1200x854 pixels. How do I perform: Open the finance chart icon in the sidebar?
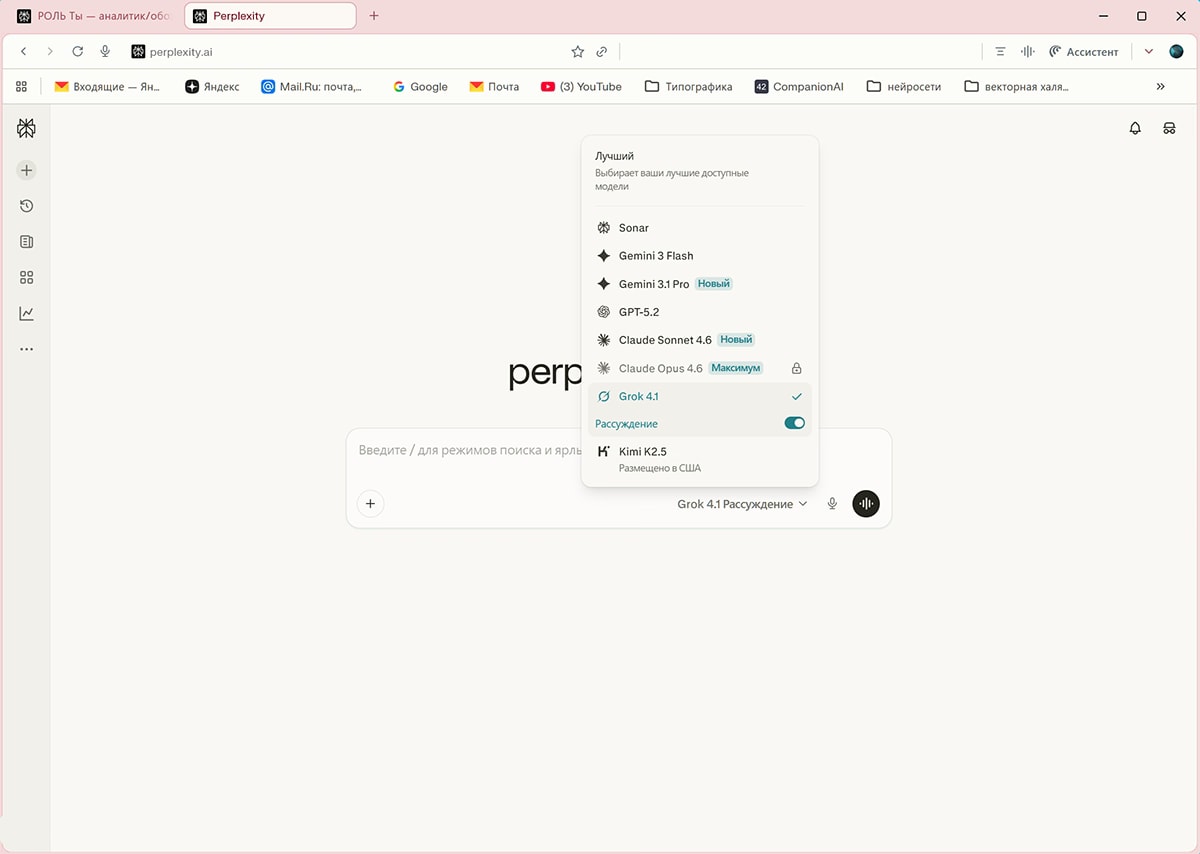coord(26,314)
